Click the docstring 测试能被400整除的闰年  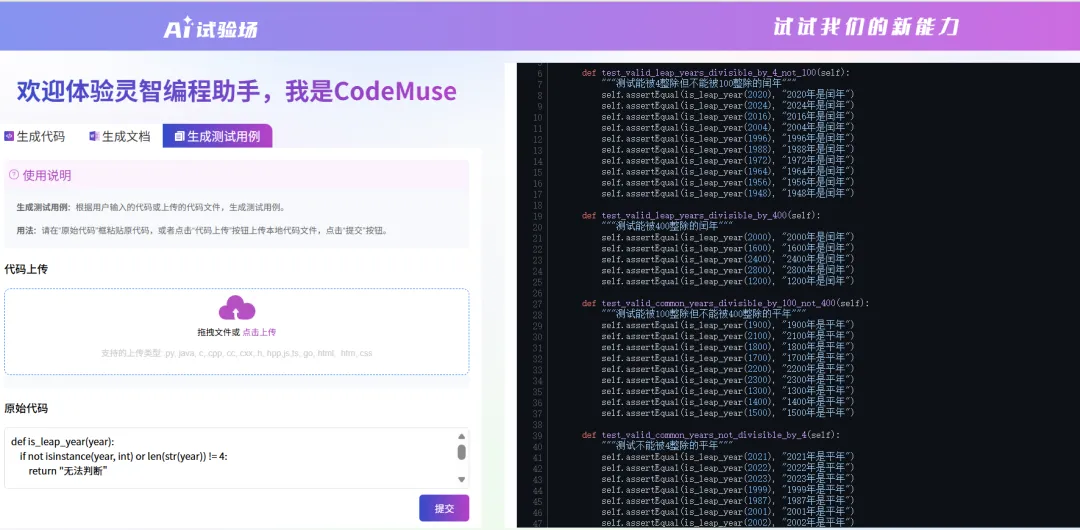(x=667, y=226)
